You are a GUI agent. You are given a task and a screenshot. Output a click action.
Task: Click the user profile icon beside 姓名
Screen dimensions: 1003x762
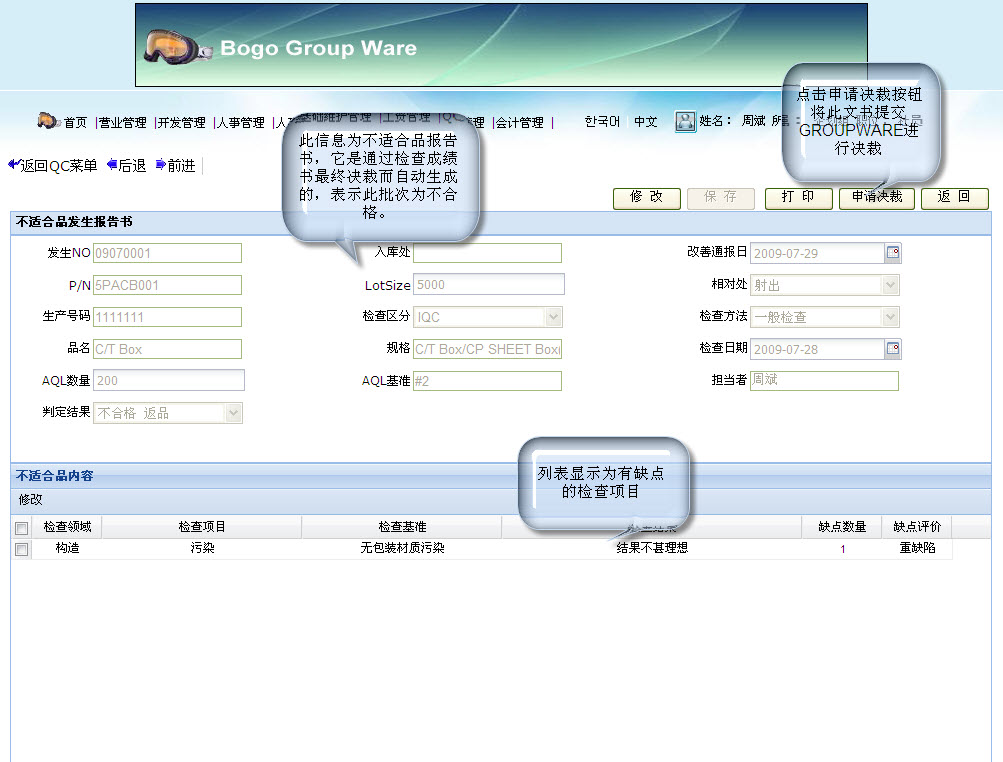click(x=686, y=120)
